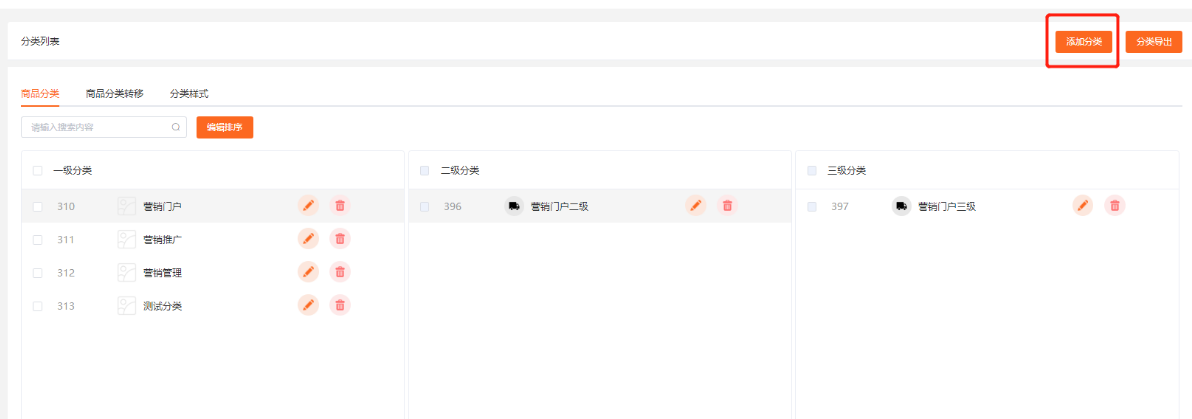
Task: Delete the 营销门户二级 second-level category
Action: click(727, 206)
